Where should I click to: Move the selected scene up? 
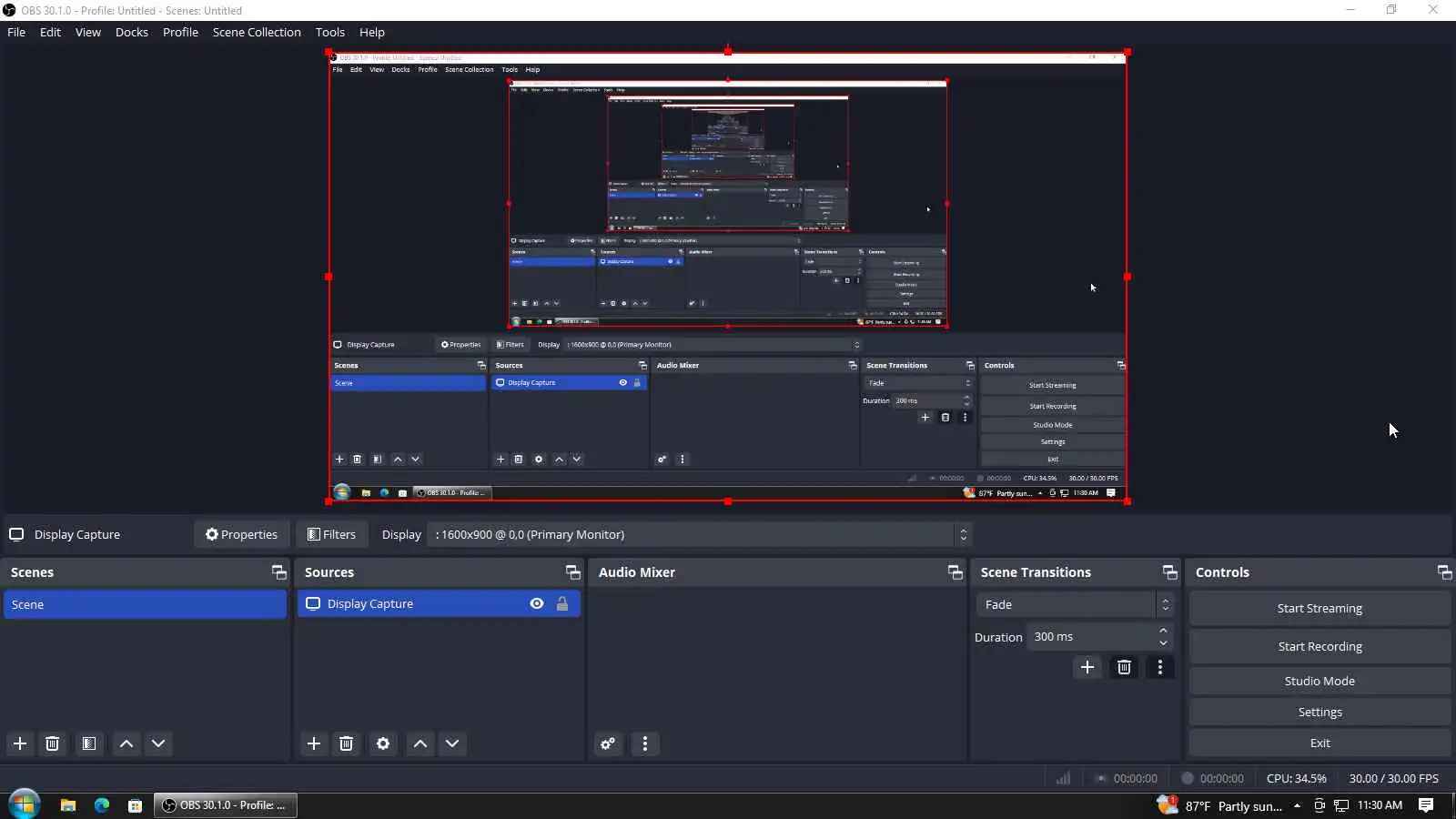pos(126,743)
